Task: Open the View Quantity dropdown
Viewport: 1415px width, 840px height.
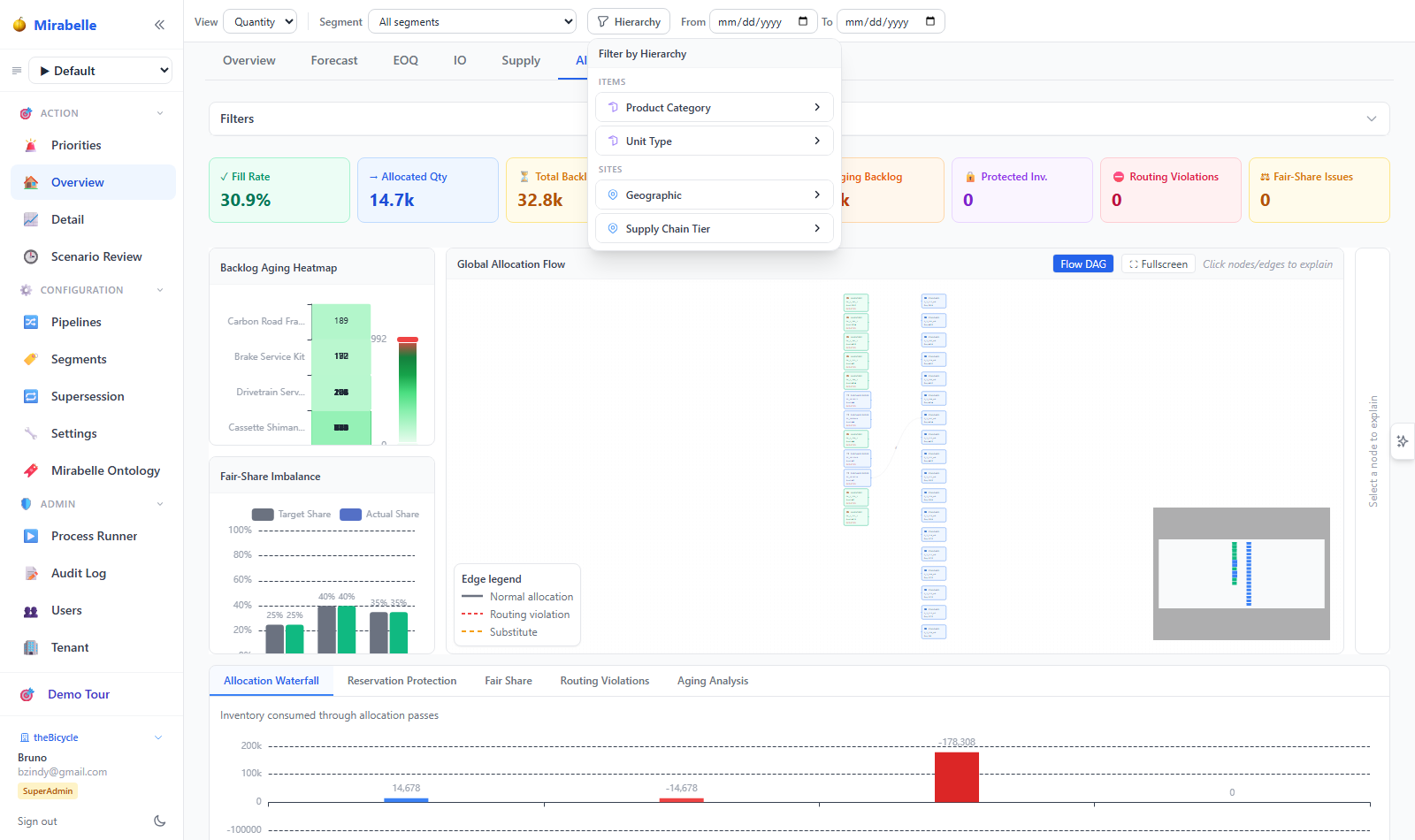Action: point(260,21)
